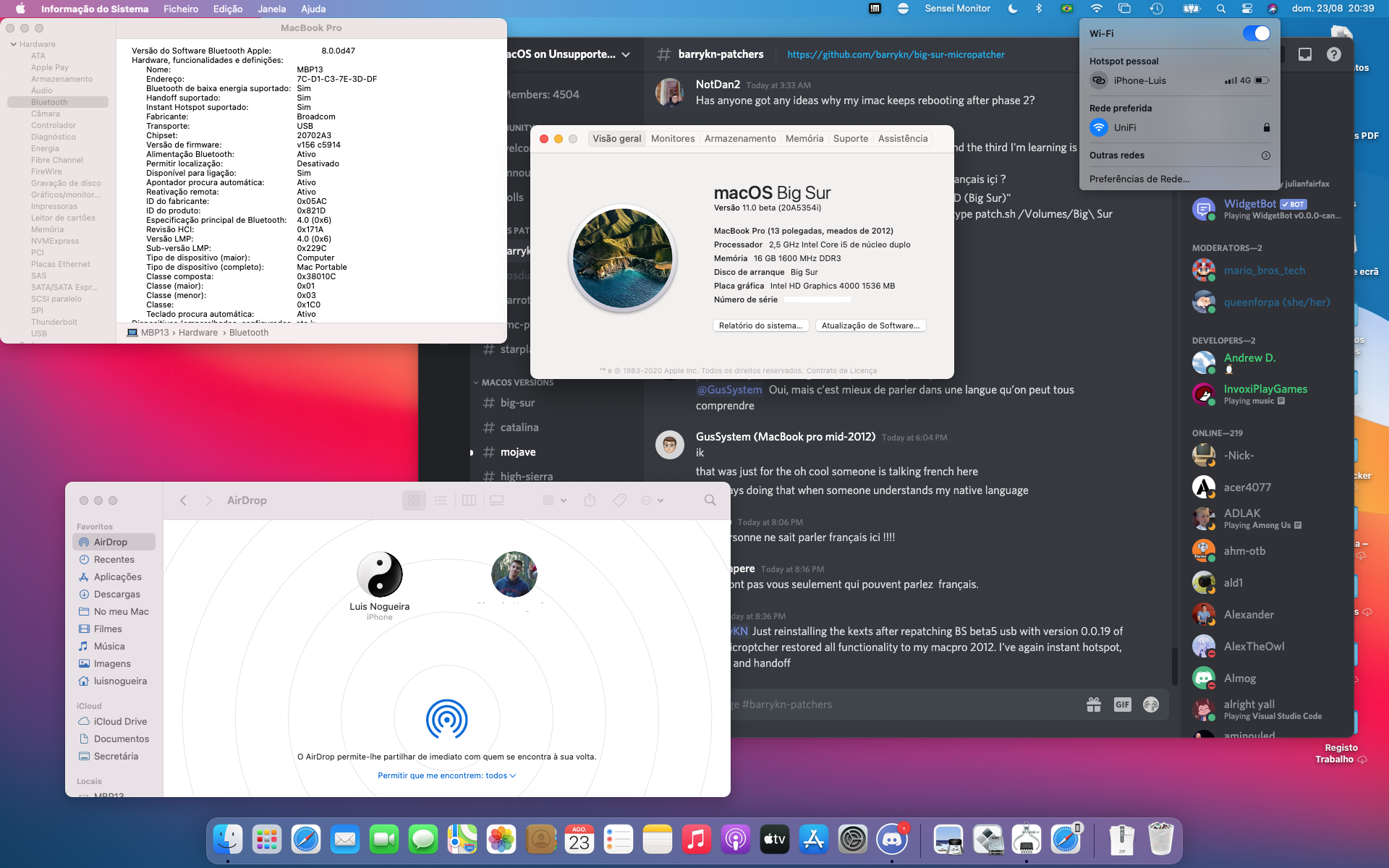
Task: Click the Relatório do sistema button
Action: coord(760,325)
